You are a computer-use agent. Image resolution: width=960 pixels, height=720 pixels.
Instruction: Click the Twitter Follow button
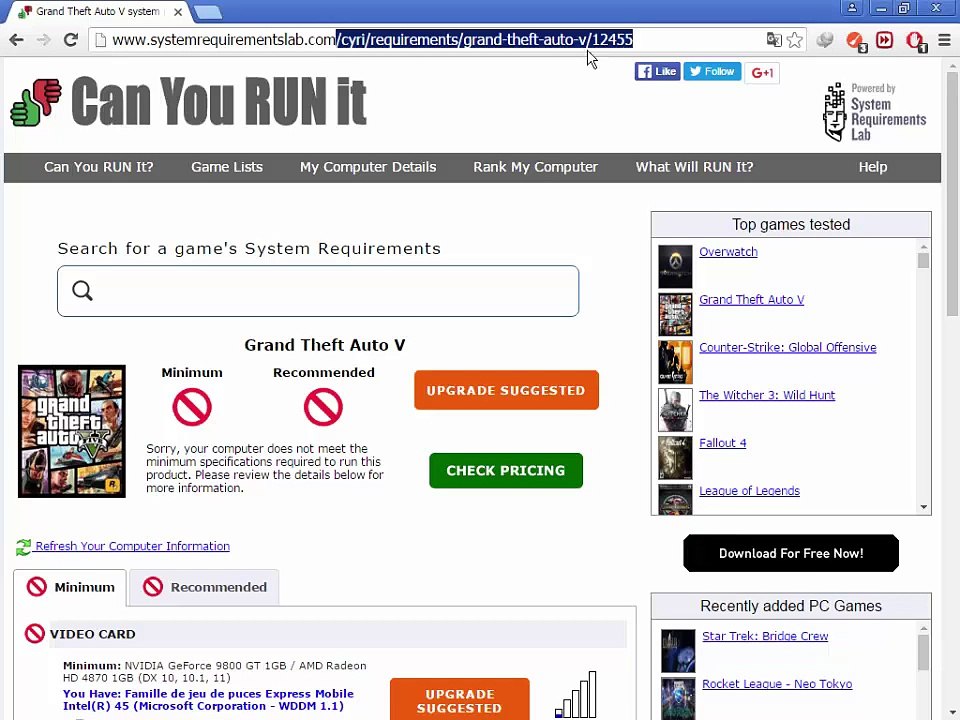[x=712, y=72]
